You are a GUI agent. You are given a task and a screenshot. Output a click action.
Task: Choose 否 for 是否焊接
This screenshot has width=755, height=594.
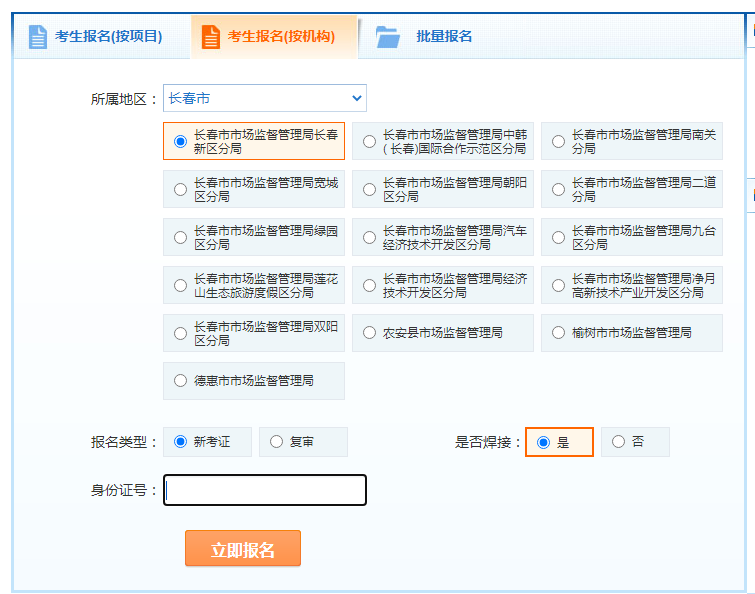click(x=618, y=442)
